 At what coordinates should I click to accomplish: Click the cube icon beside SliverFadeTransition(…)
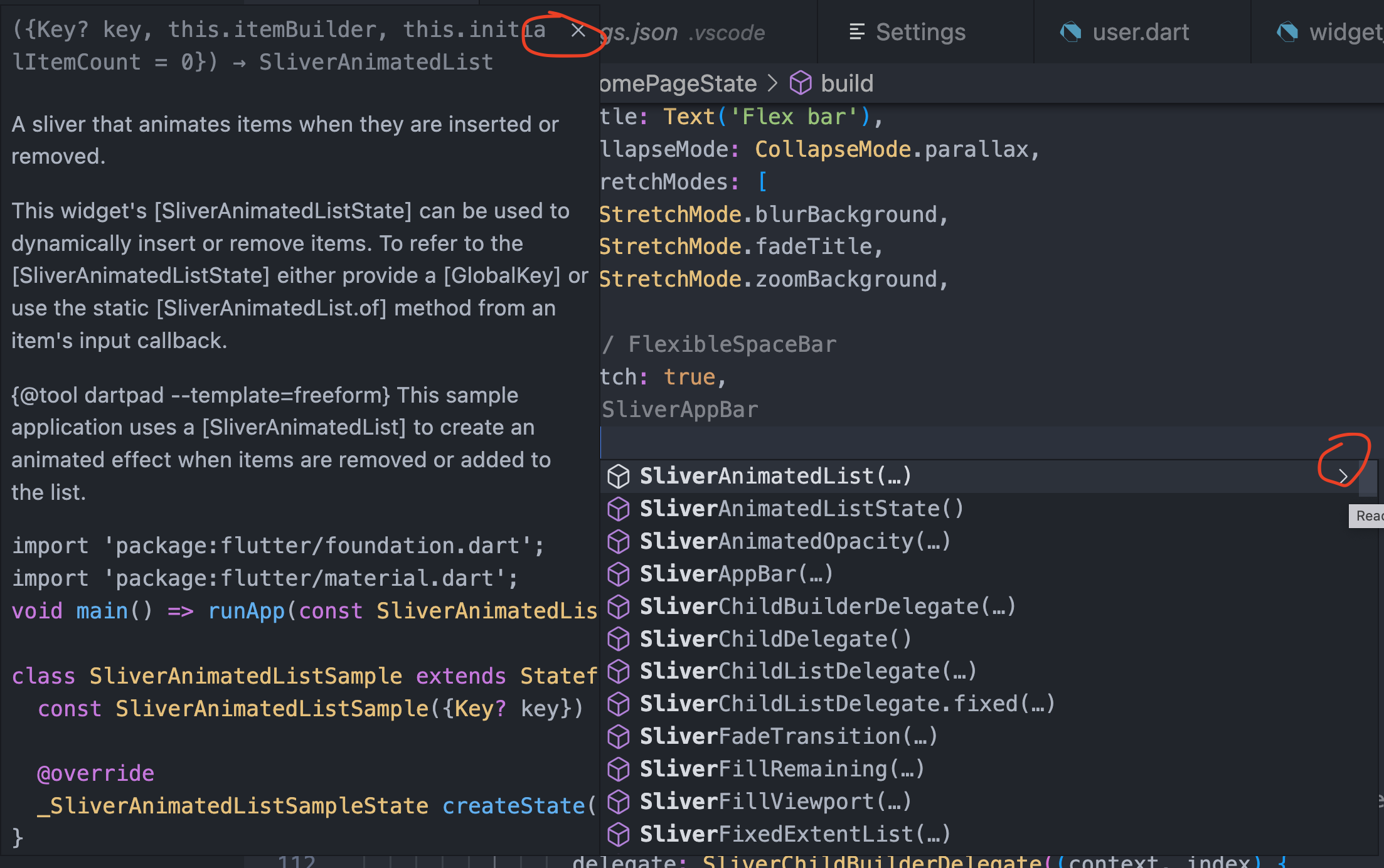pos(619,737)
